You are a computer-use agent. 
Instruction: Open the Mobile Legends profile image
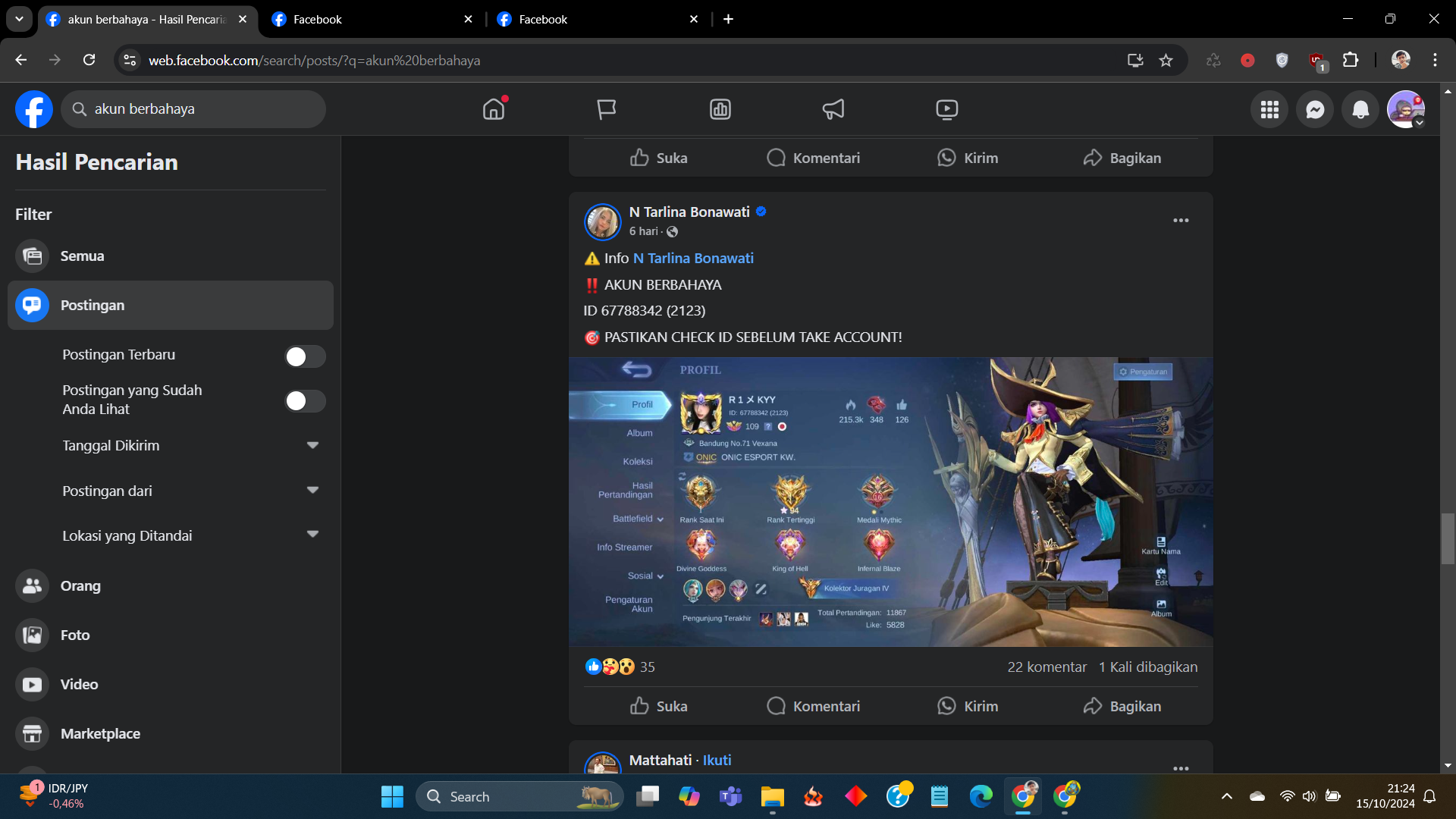point(890,502)
